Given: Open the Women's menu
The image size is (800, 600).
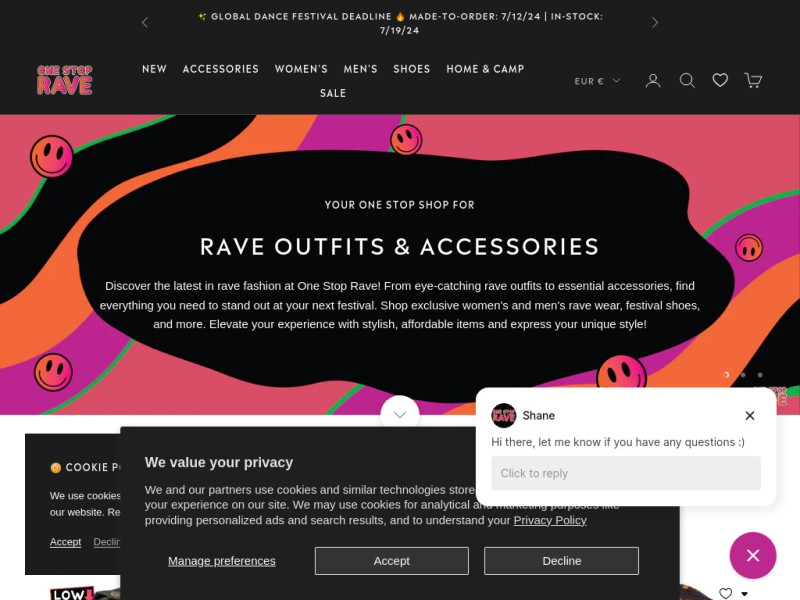Looking at the screenshot, I should [x=301, y=69].
